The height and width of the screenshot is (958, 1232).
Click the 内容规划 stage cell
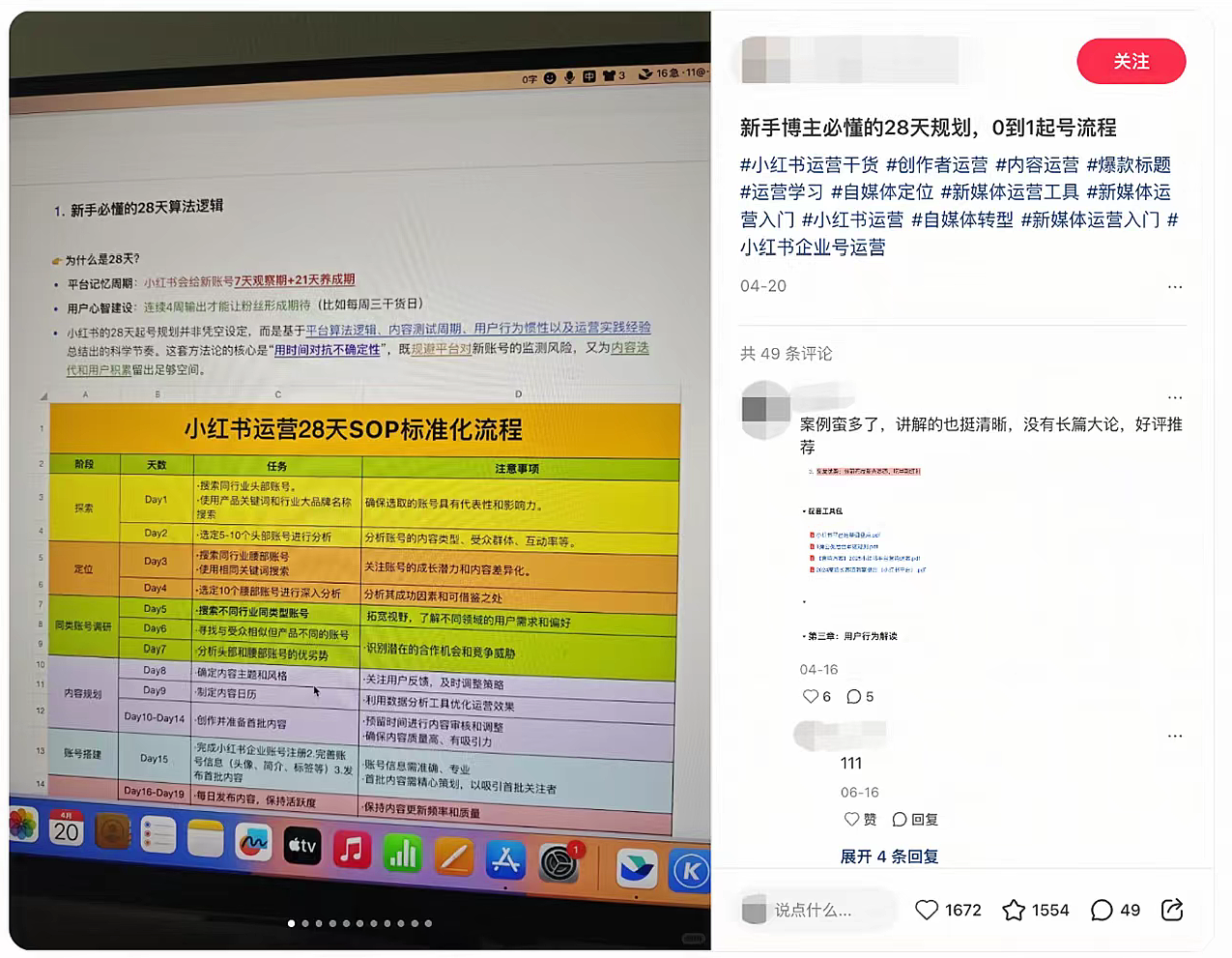point(82,693)
